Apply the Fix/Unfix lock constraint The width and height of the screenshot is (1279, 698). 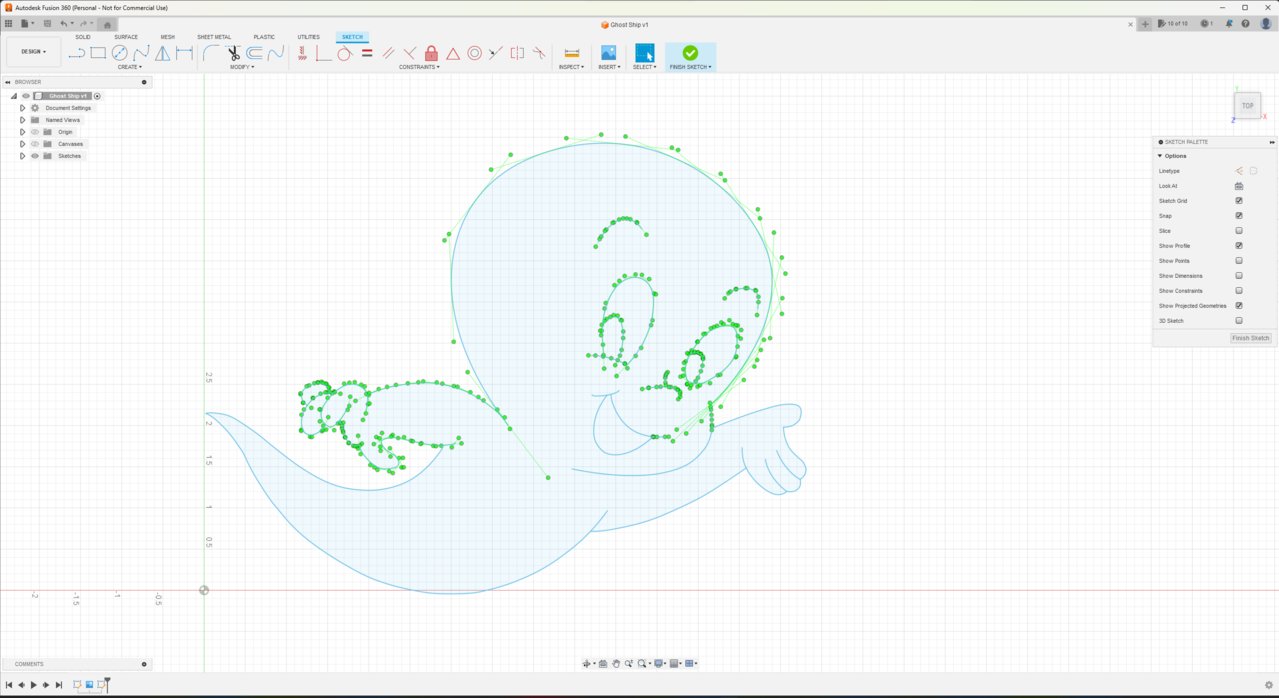click(x=431, y=53)
